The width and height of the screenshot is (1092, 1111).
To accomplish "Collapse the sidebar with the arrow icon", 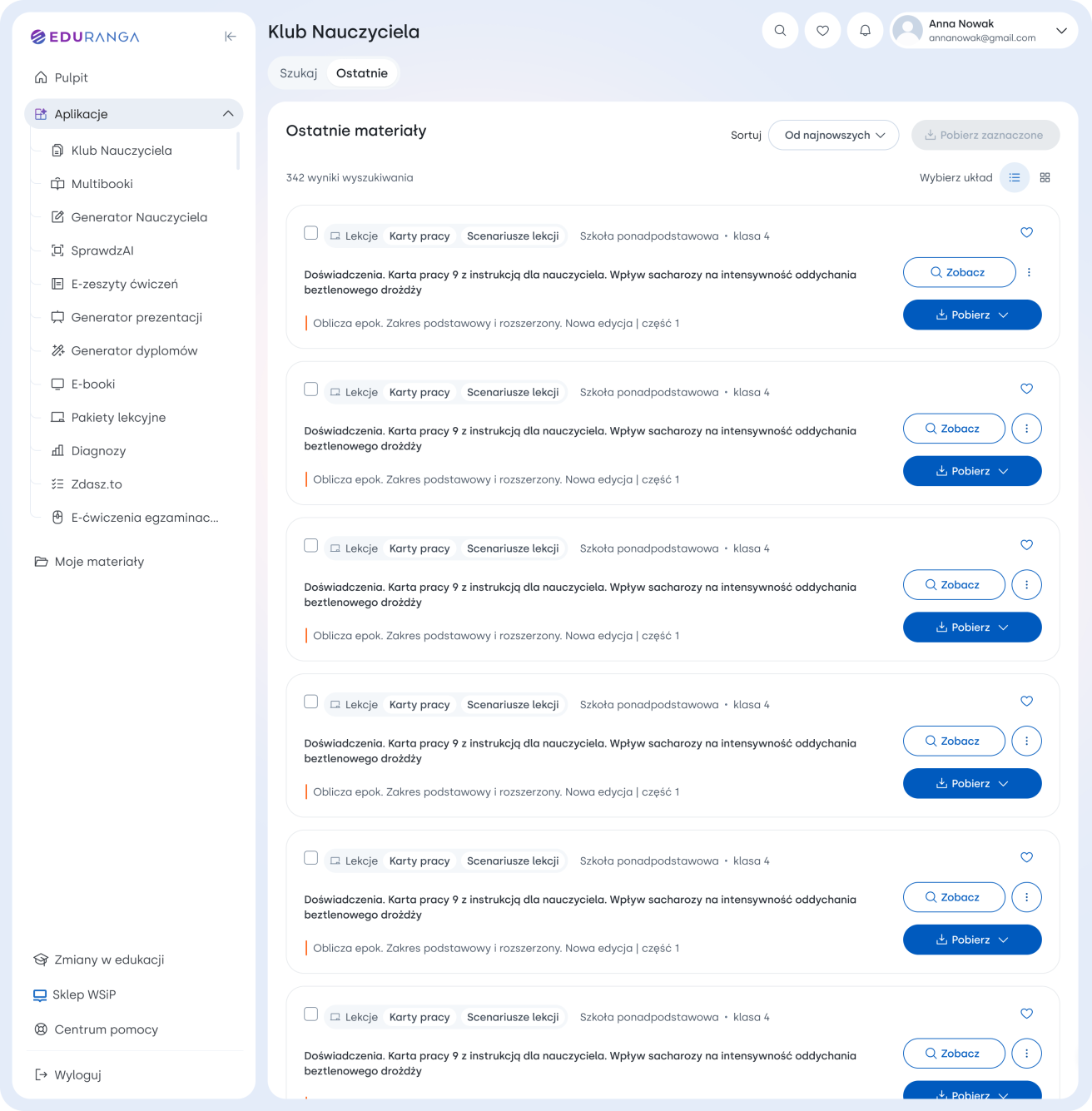I will pos(231,37).
